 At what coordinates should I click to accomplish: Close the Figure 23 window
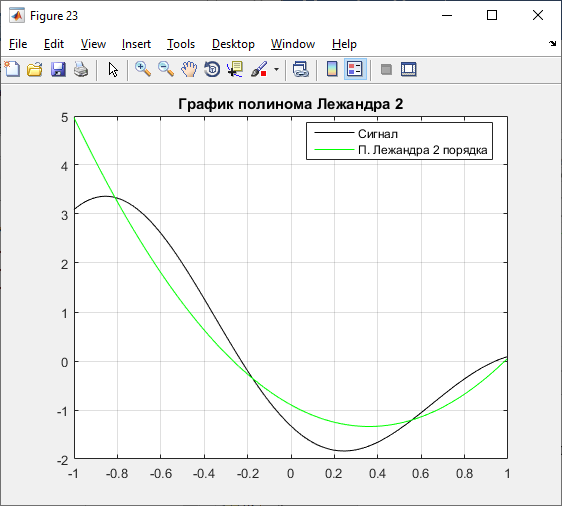(x=538, y=15)
